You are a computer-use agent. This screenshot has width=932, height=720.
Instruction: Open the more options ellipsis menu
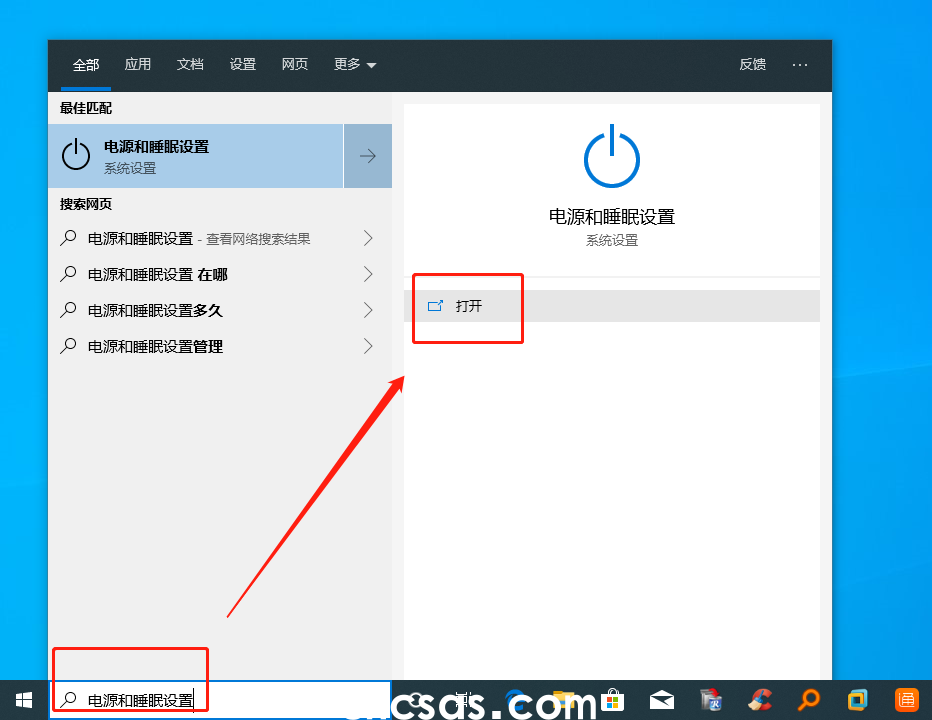(800, 64)
